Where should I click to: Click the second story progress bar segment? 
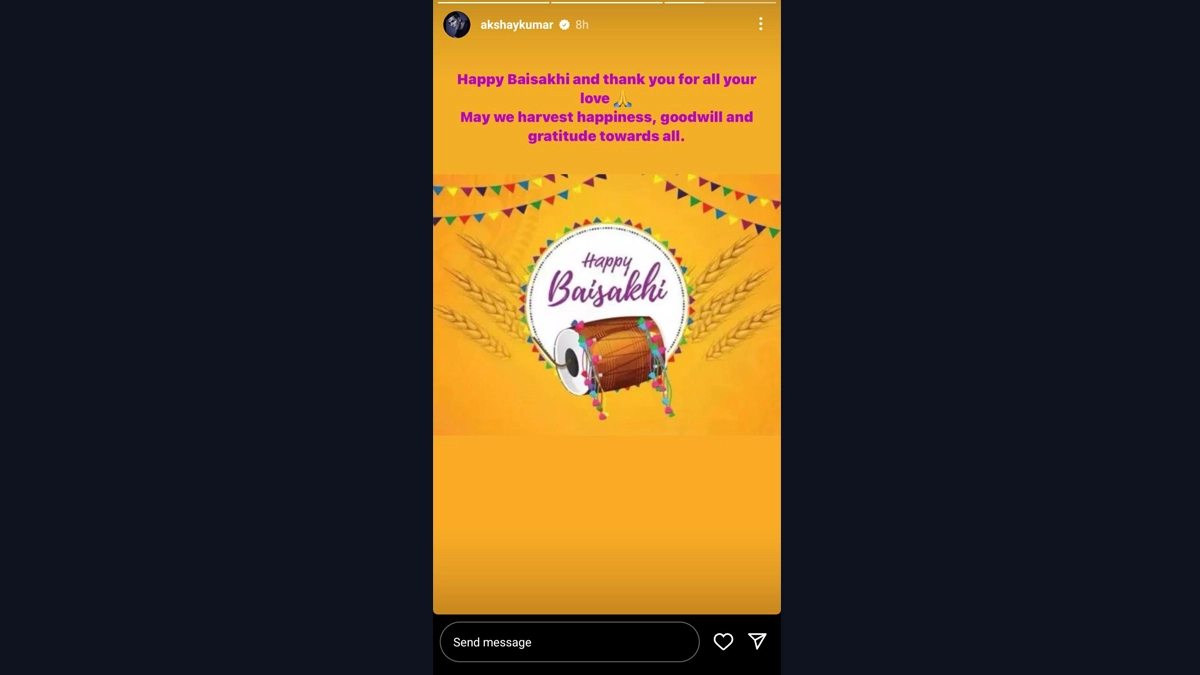pos(606,2)
